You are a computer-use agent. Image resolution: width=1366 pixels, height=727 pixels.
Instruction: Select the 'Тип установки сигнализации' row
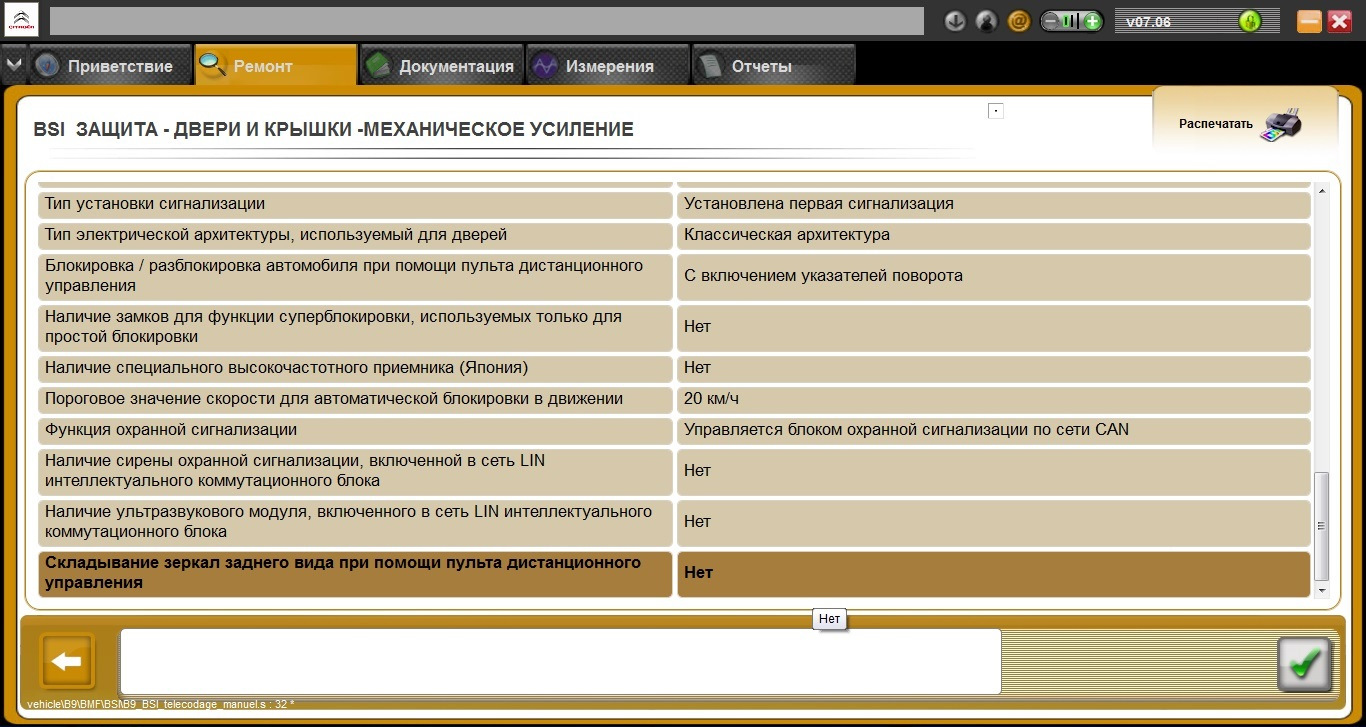pos(355,204)
